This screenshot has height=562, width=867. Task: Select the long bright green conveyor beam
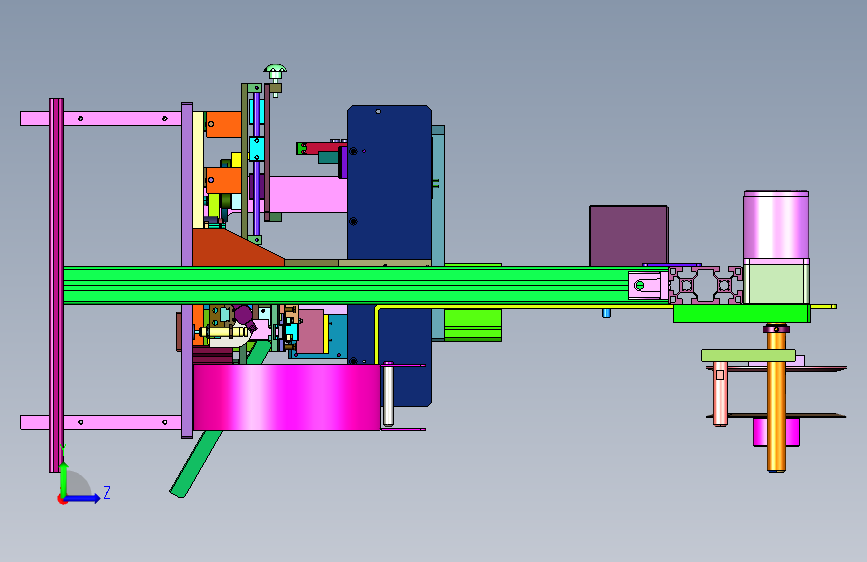tap(346, 285)
